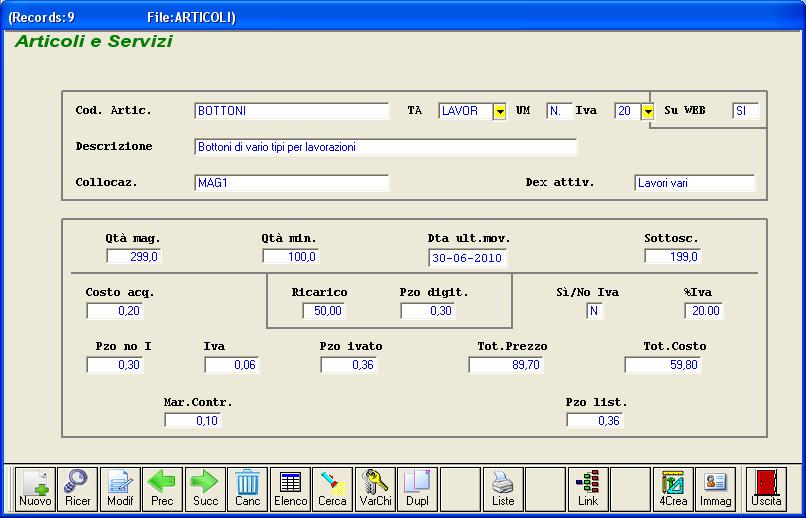This screenshot has height=518, width=806.
Task: Click the Dta ult.mov. date field
Action: pos(467,258)
